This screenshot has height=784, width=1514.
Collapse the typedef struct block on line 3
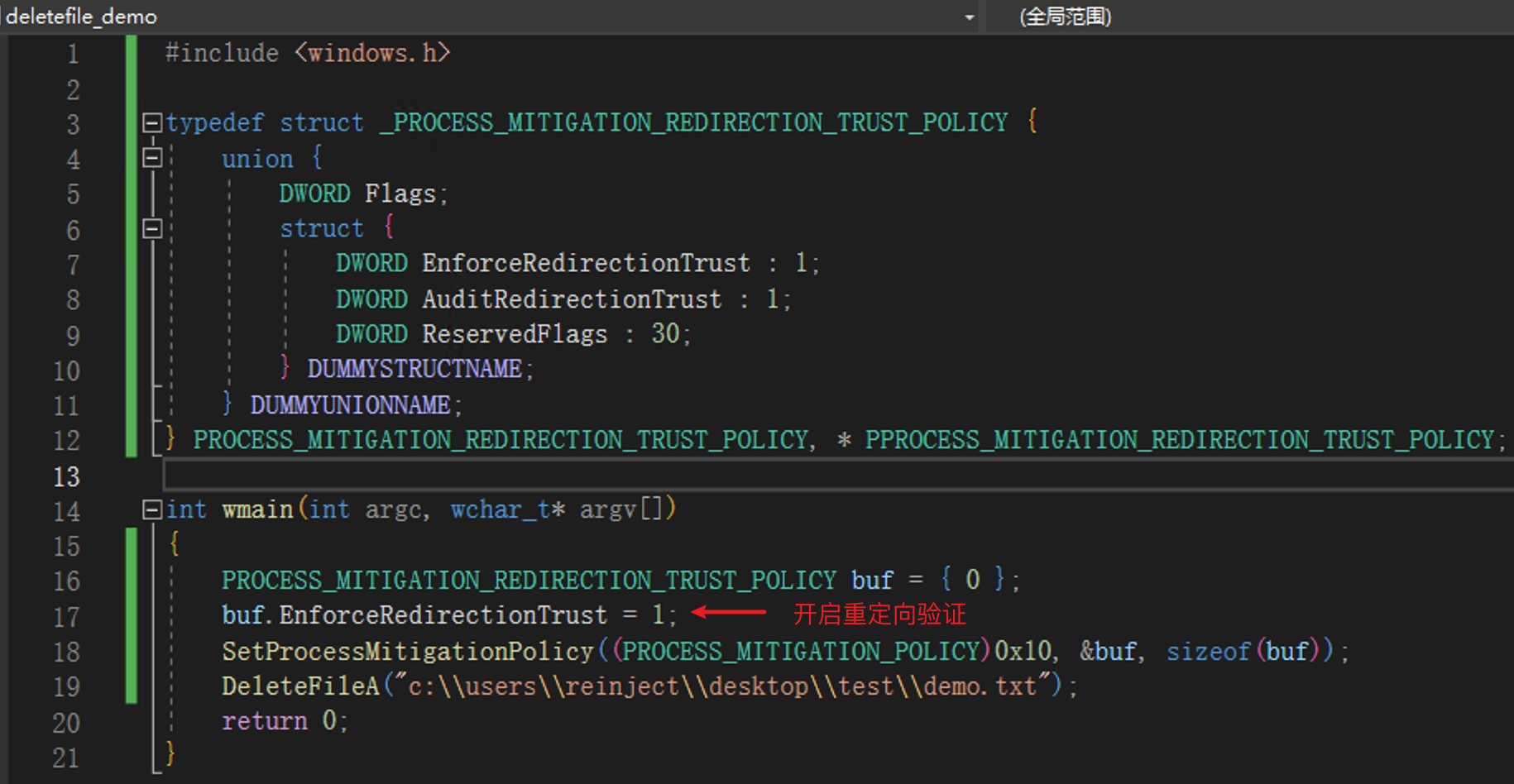click(x=152, y=123)
